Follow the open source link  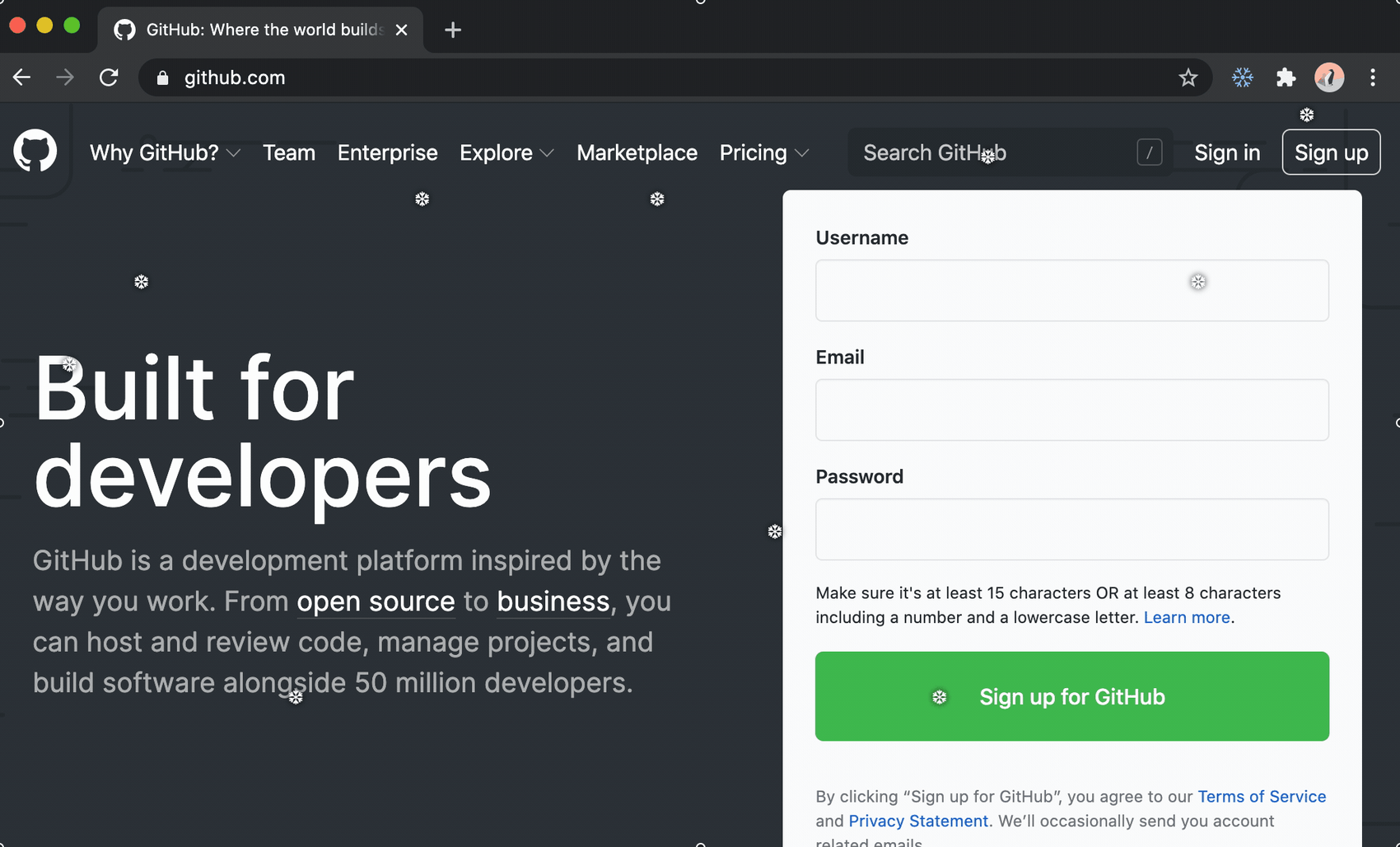pos(376,601)
